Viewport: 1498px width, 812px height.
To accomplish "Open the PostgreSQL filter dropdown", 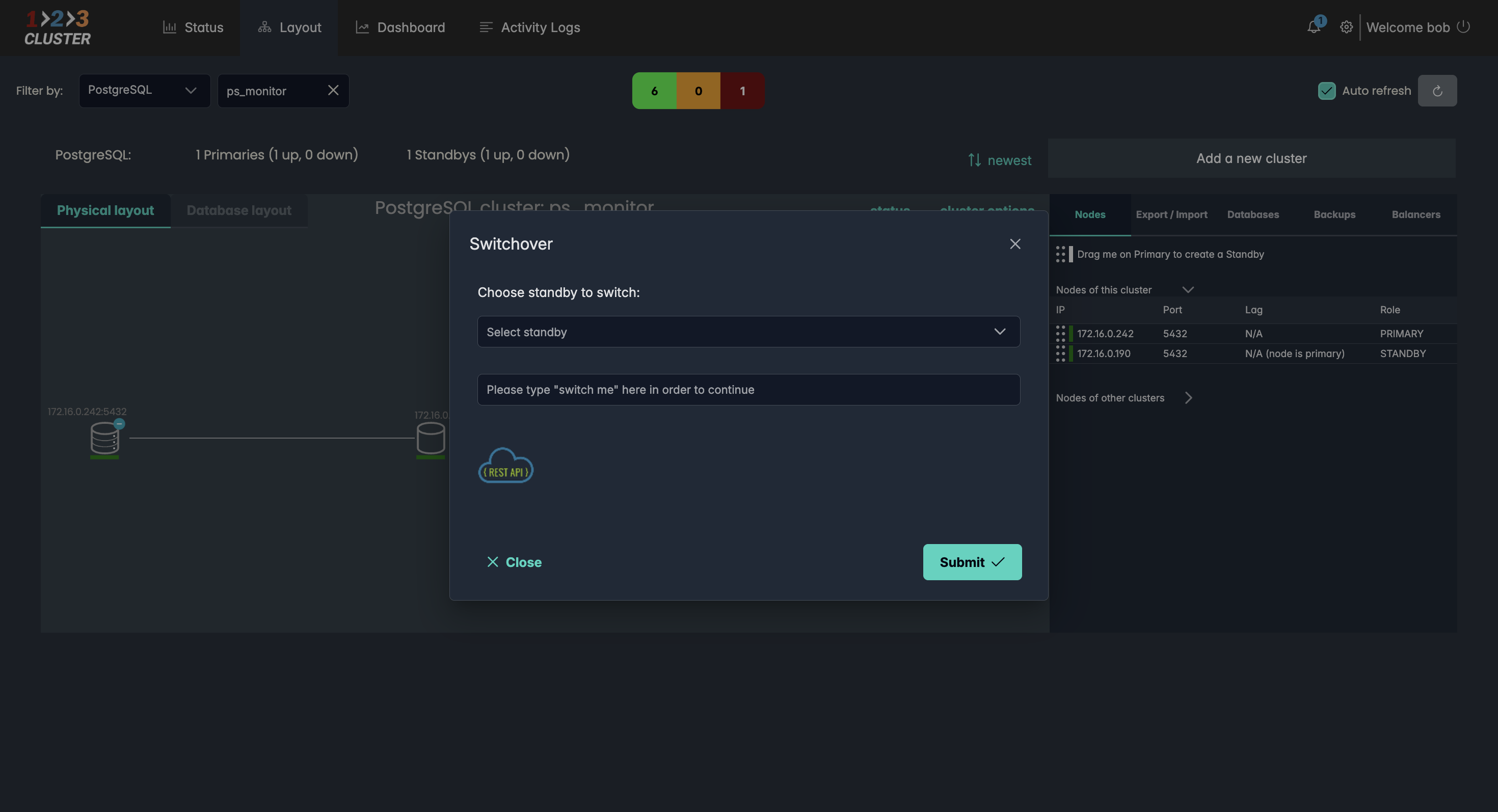I will point(144,90).
